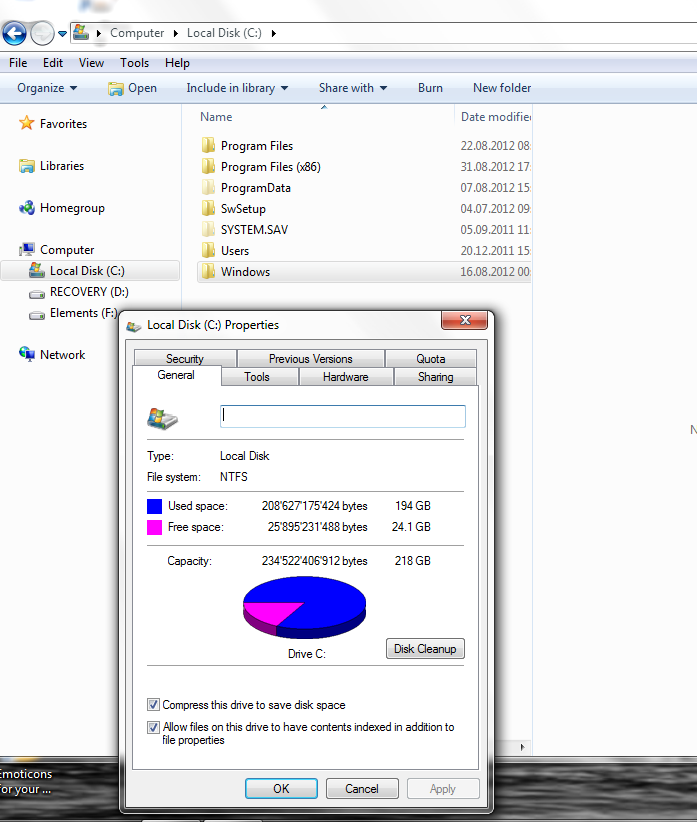This screenshot has height=822, width=697.
Task: Click the Cancel button
Action: click(362, 788)
